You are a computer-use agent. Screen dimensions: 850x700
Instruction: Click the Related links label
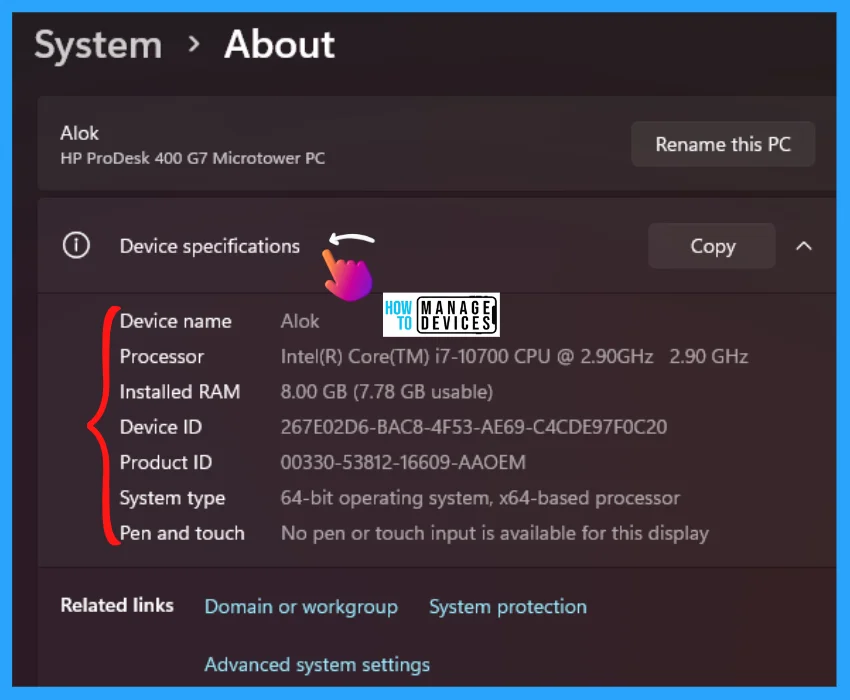point(117,605)
